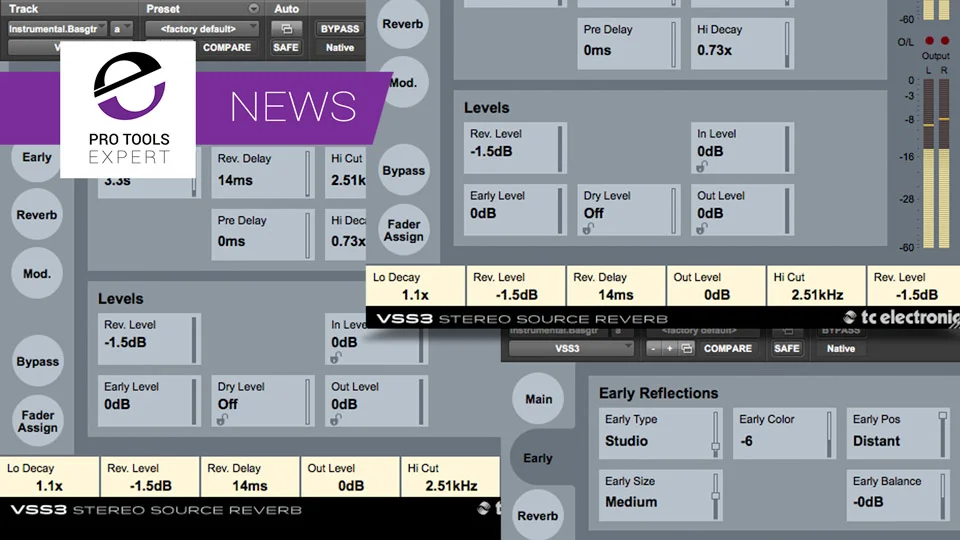
Task: Open Mod. tab in Track-header window
Action: (37, 274)
